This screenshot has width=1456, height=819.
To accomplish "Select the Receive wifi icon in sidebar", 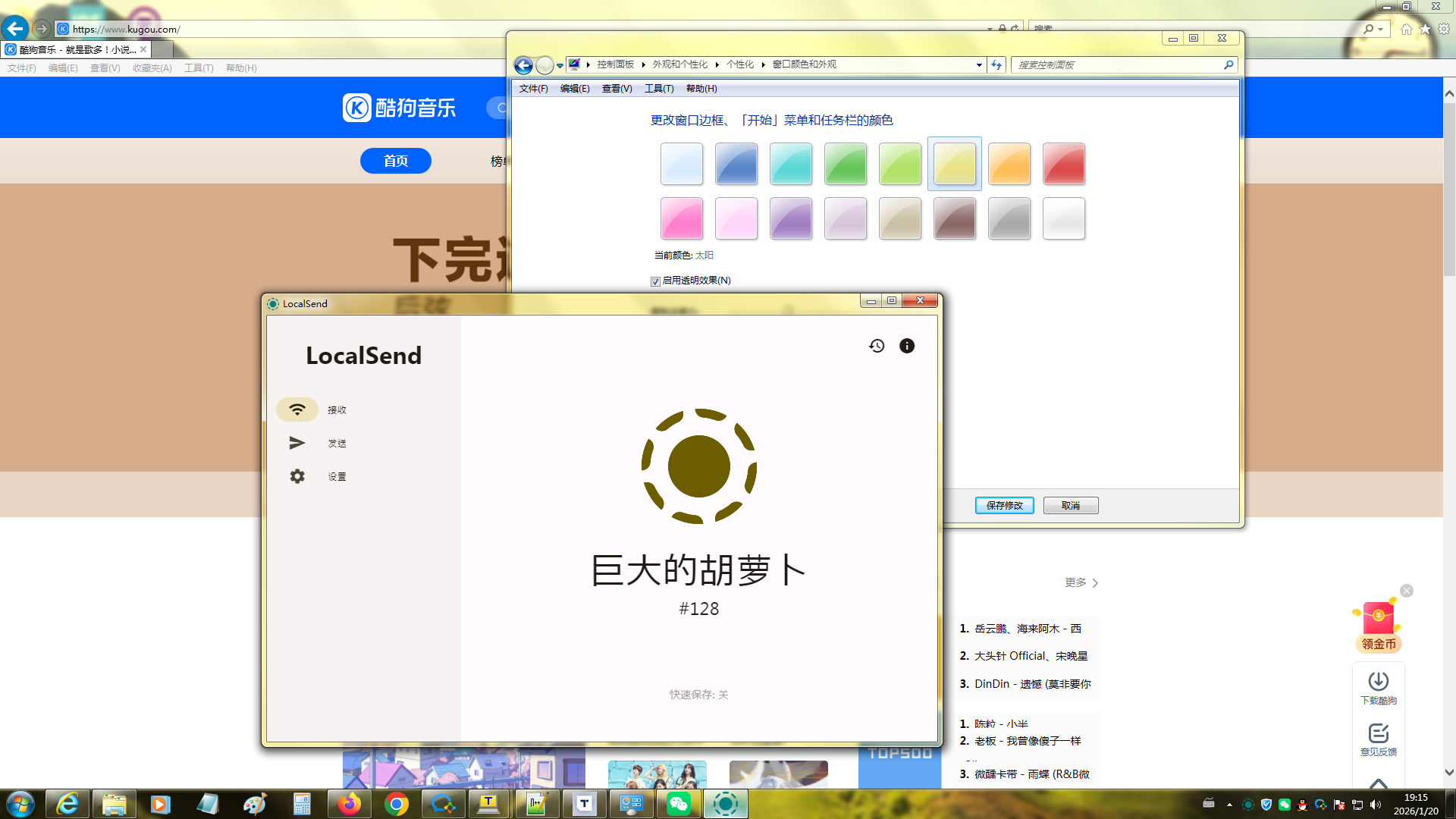I will [x=297, y=409].
